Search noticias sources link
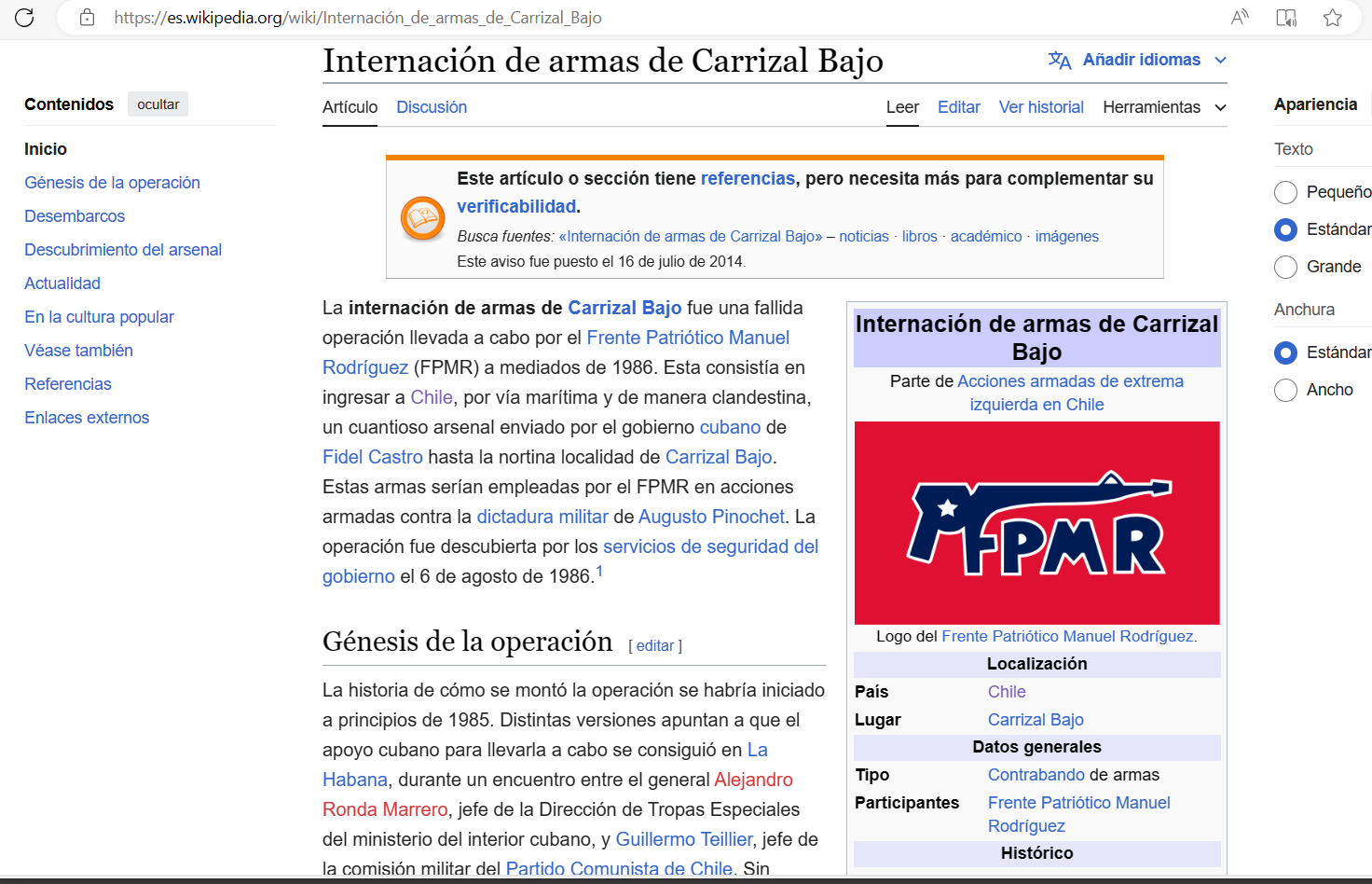The image size is (1372, 884). coord(864,237)
